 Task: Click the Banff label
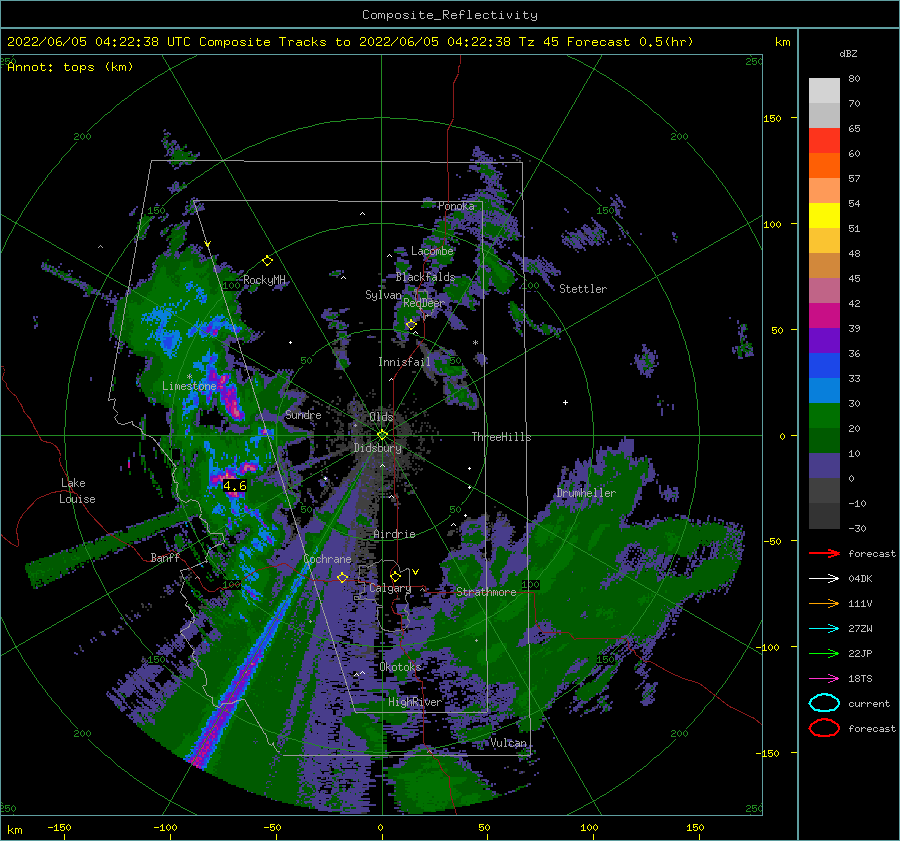click(165, 557)
